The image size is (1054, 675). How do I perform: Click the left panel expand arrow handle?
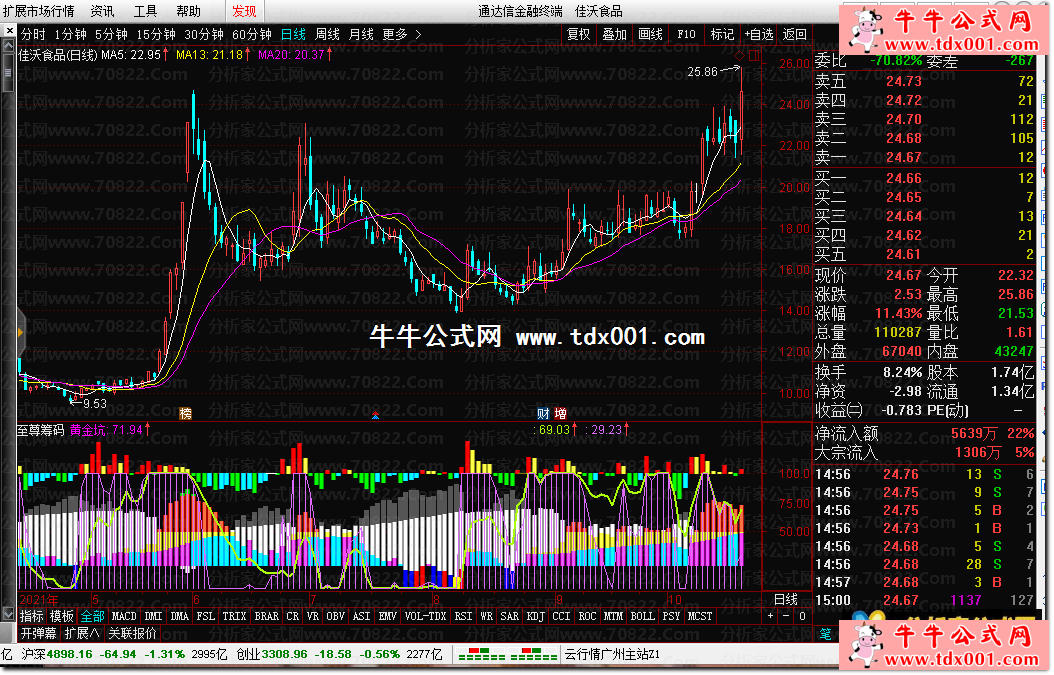21,331
